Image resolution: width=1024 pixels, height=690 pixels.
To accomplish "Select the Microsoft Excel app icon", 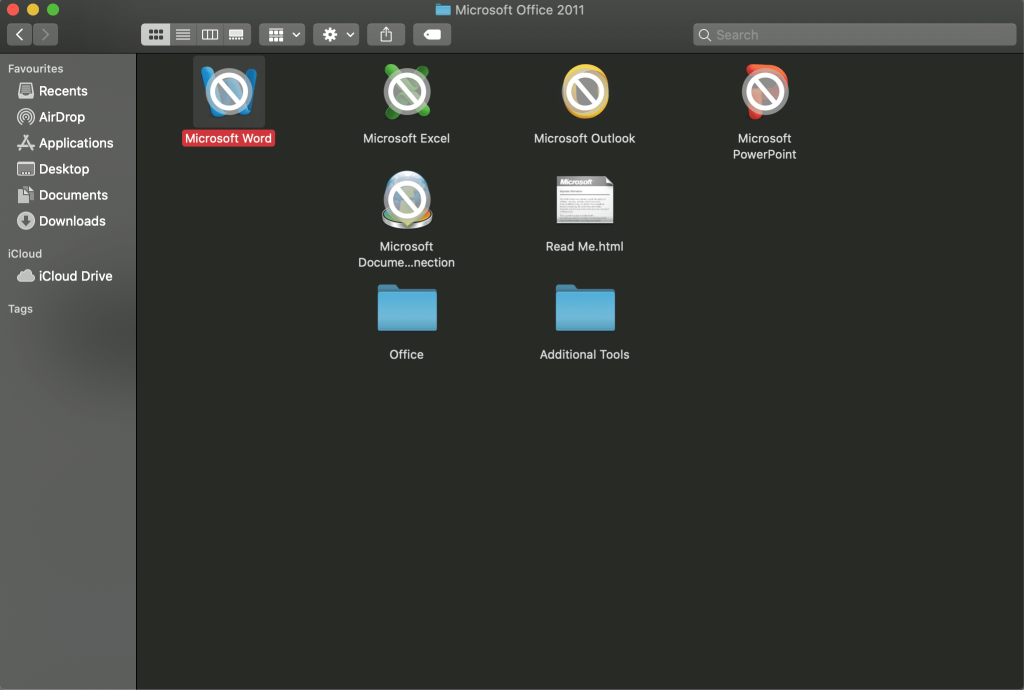I will click(x=407, y=91).
